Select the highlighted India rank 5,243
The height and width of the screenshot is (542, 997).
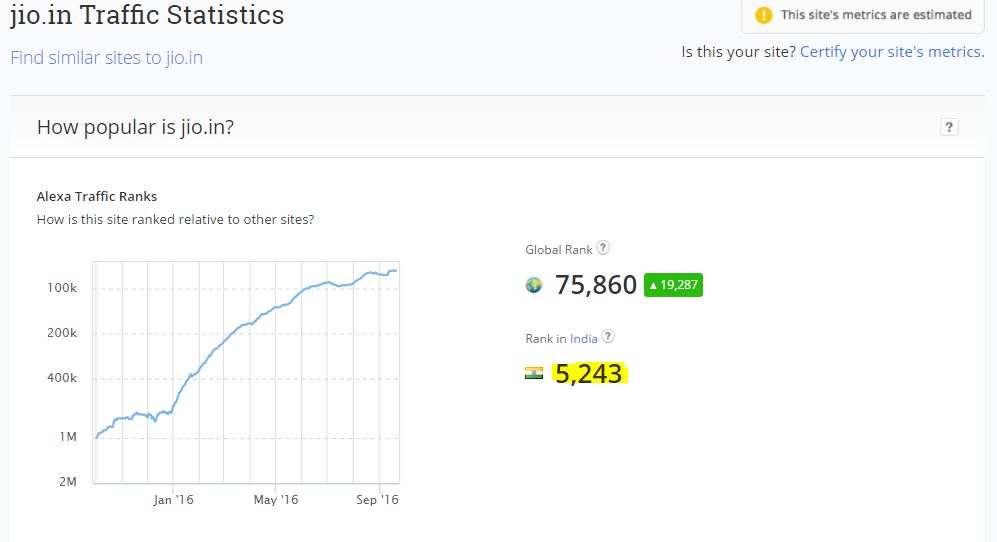(589, 373)
